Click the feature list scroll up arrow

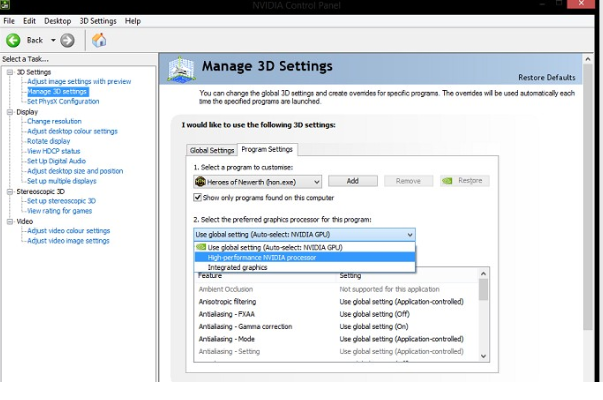(x=483, y=273)
